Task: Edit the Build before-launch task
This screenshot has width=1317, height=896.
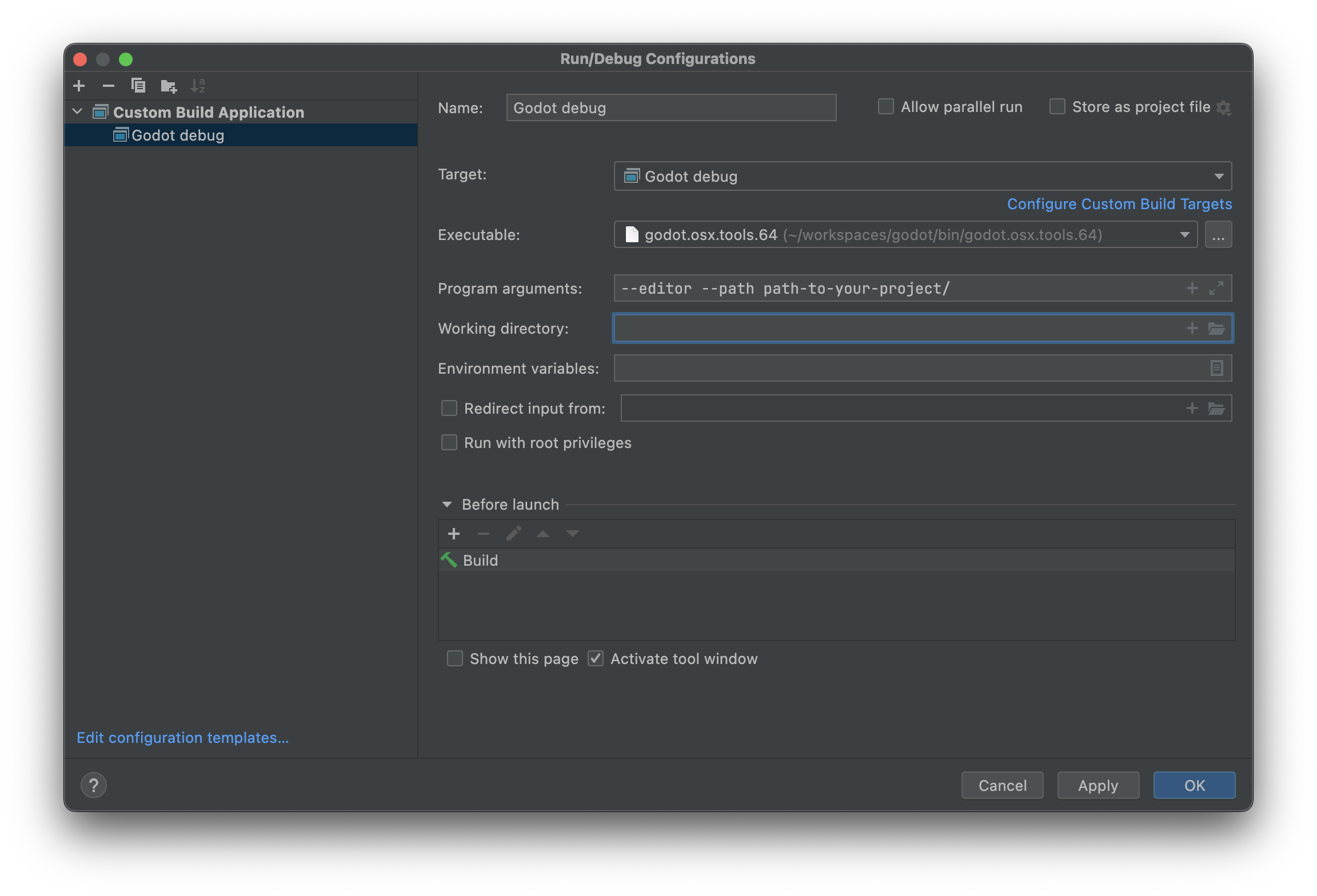Action: tap(513, 533)
